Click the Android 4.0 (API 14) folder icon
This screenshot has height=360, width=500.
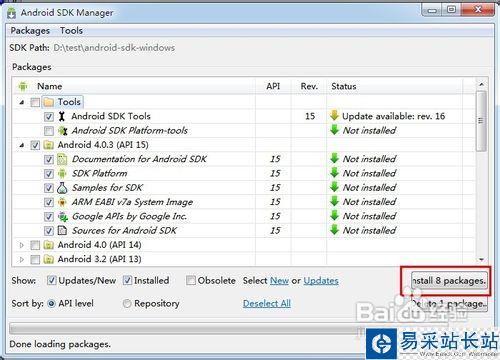[49, 245]
